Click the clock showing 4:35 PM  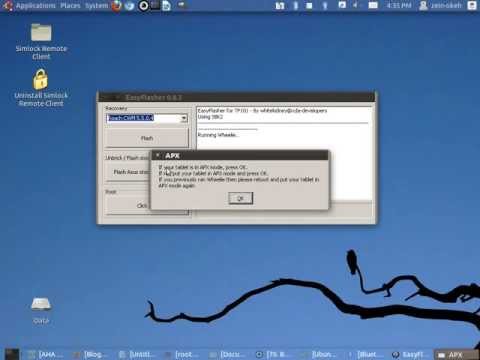point(399,6)
